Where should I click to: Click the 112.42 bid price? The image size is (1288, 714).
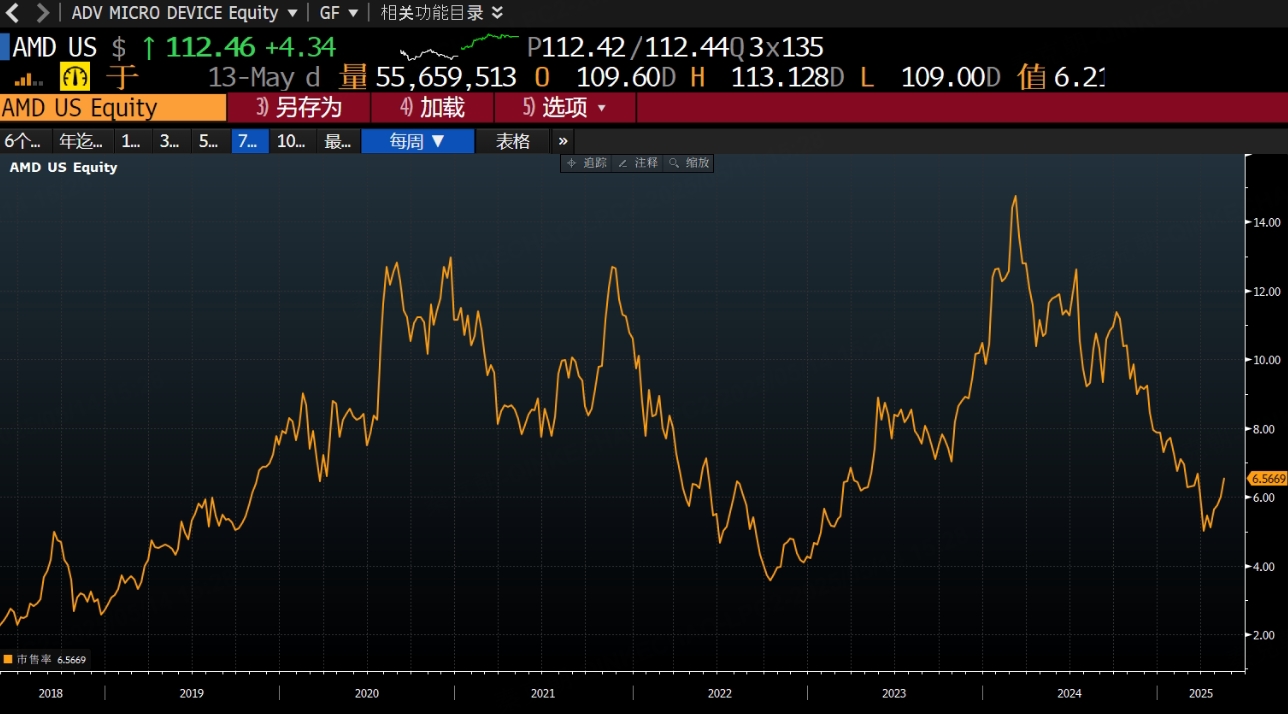[x=583, y=47]
